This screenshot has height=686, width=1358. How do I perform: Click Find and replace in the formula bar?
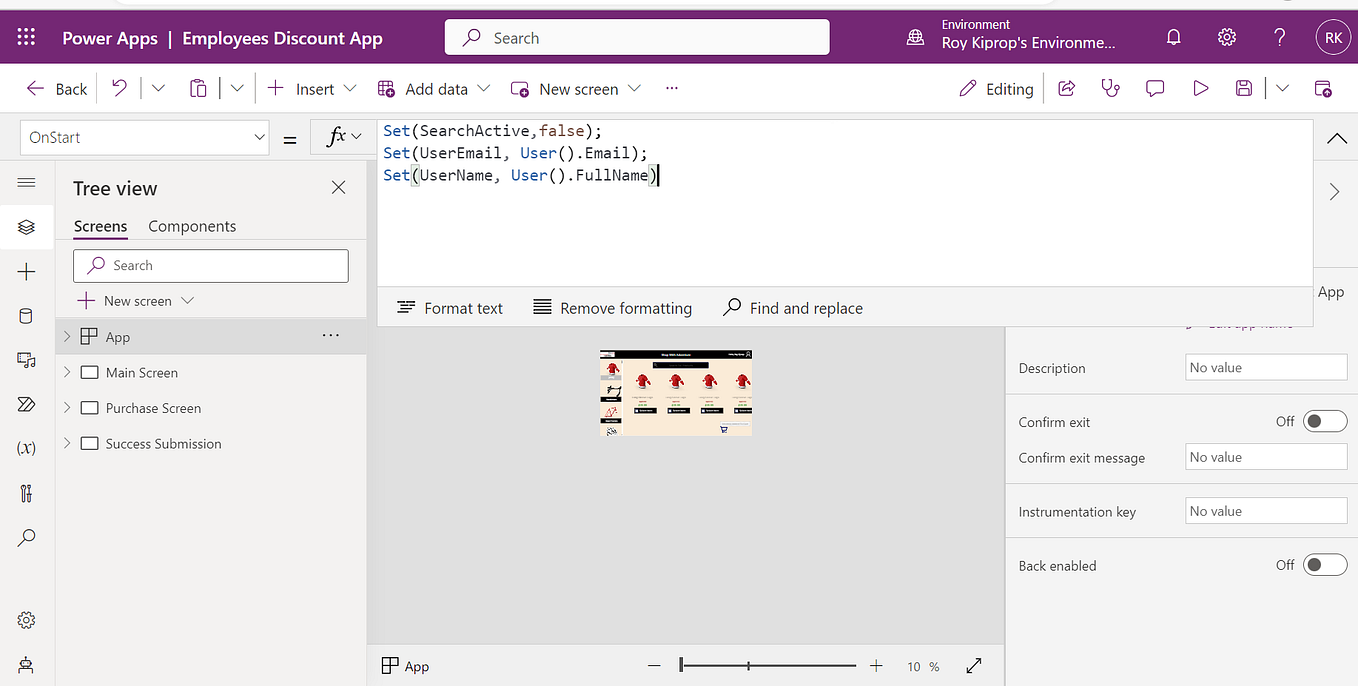(793, 307)
